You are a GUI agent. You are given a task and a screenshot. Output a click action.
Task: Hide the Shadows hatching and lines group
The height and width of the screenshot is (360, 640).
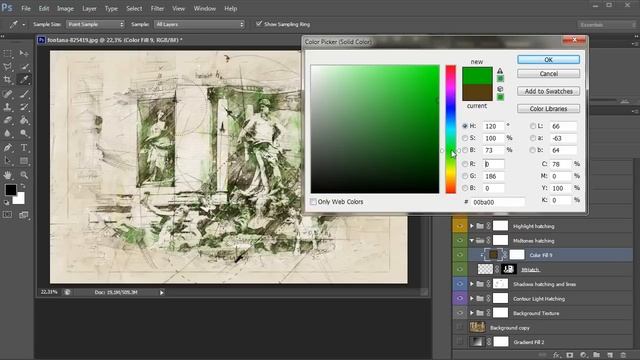460,284
